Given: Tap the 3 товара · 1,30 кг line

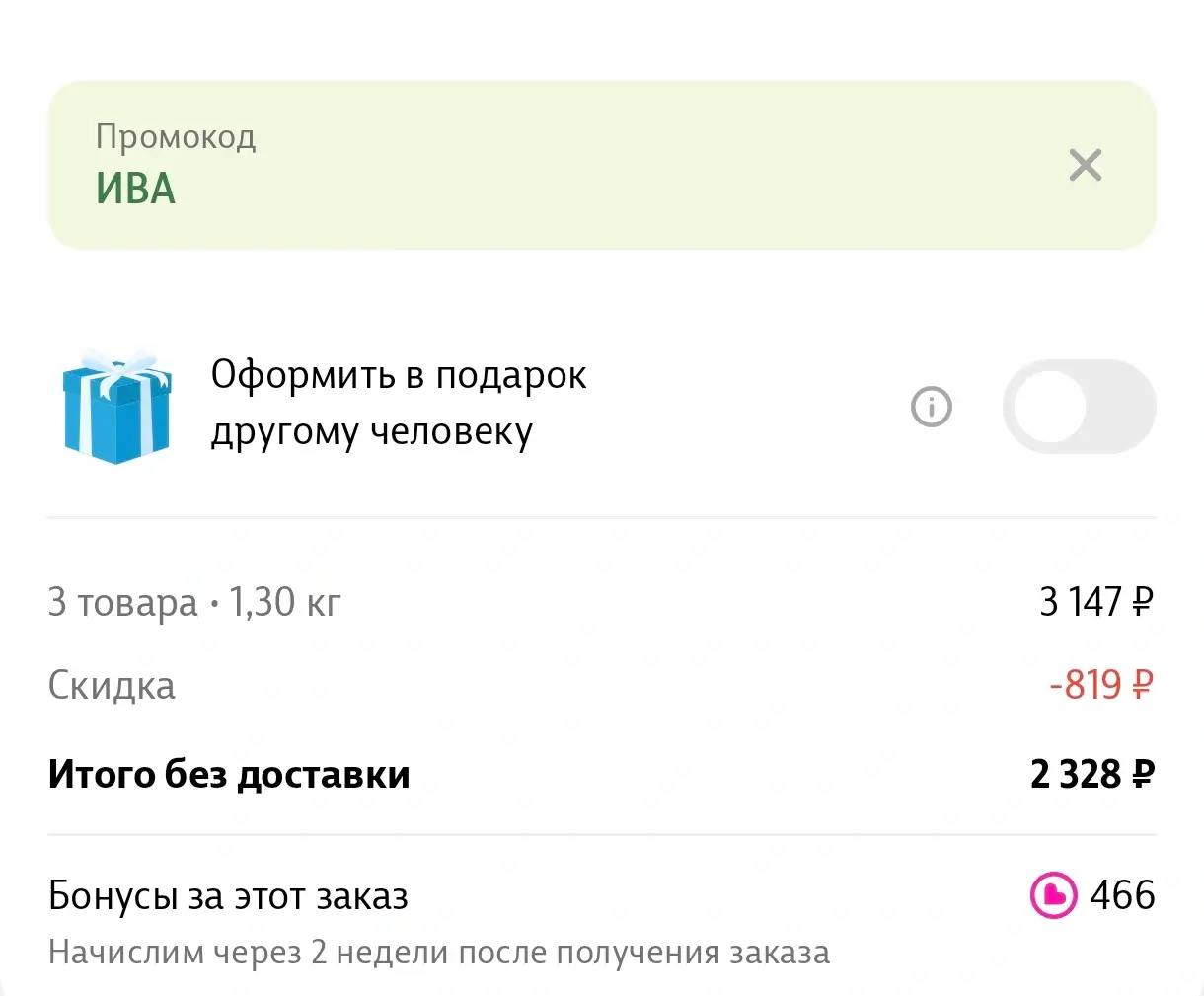Looking at the screenshot, I should 194,601.
